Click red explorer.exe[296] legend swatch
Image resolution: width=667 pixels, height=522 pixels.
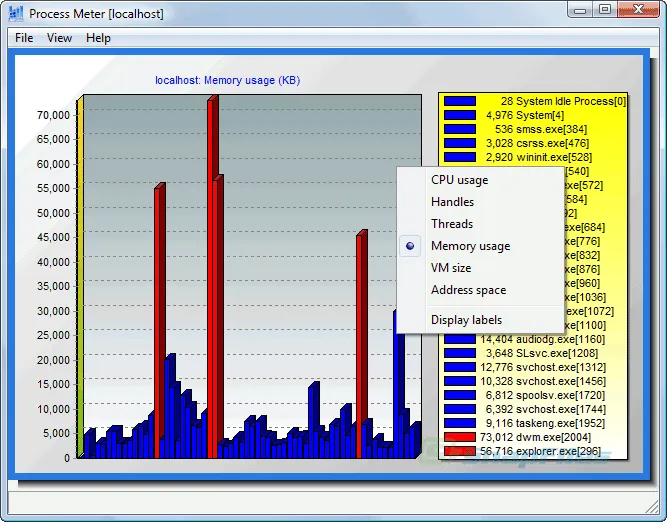pyautogui.click(x=460, y=451)
